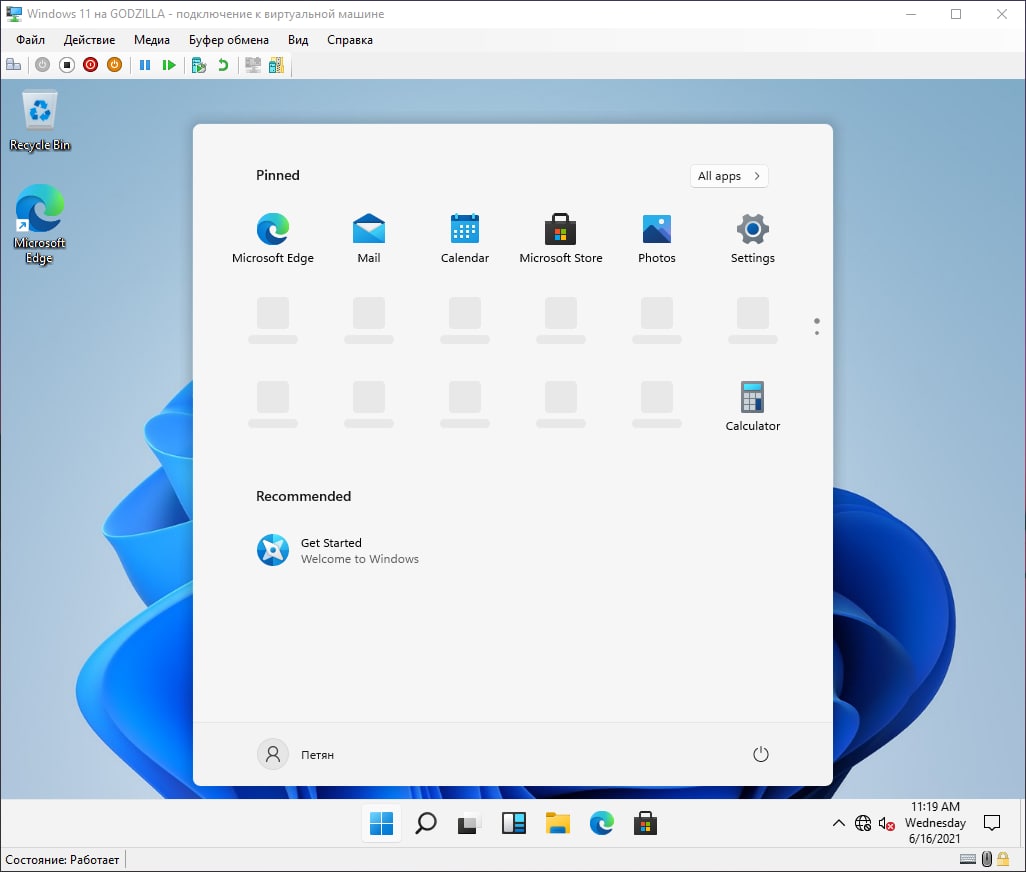Viewport: 1026px width, 872px height.
Task: Open the Медиа menu
Action: point(152,40)
